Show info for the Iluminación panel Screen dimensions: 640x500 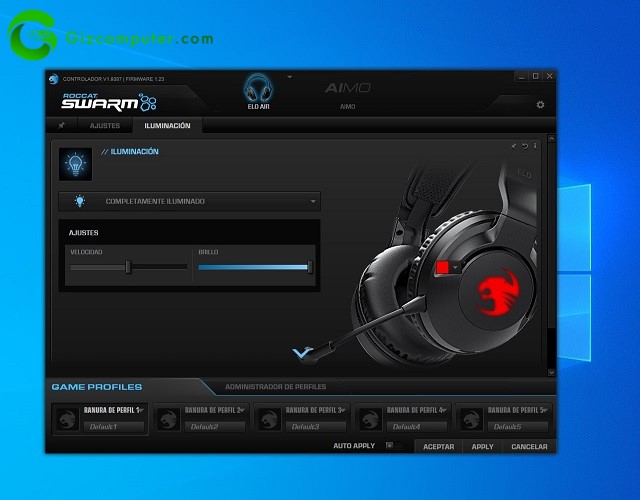[535, 146]
